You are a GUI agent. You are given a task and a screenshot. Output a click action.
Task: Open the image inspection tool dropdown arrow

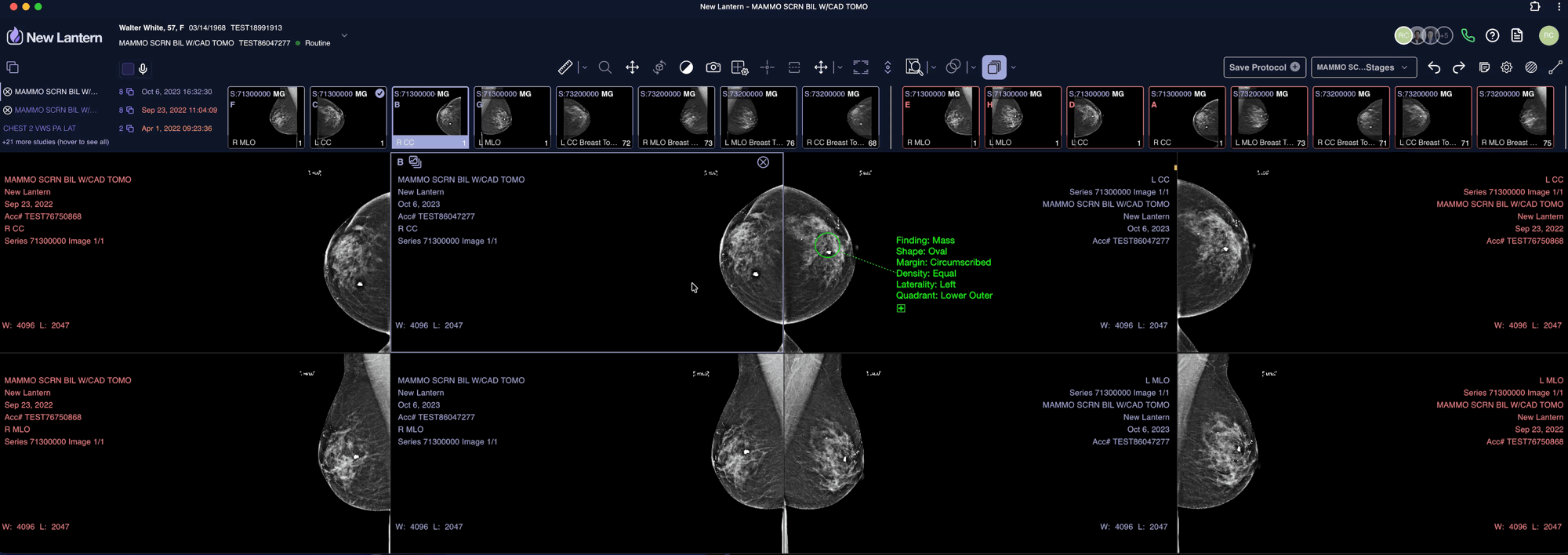pyautogui.click(x=934, y=67)
